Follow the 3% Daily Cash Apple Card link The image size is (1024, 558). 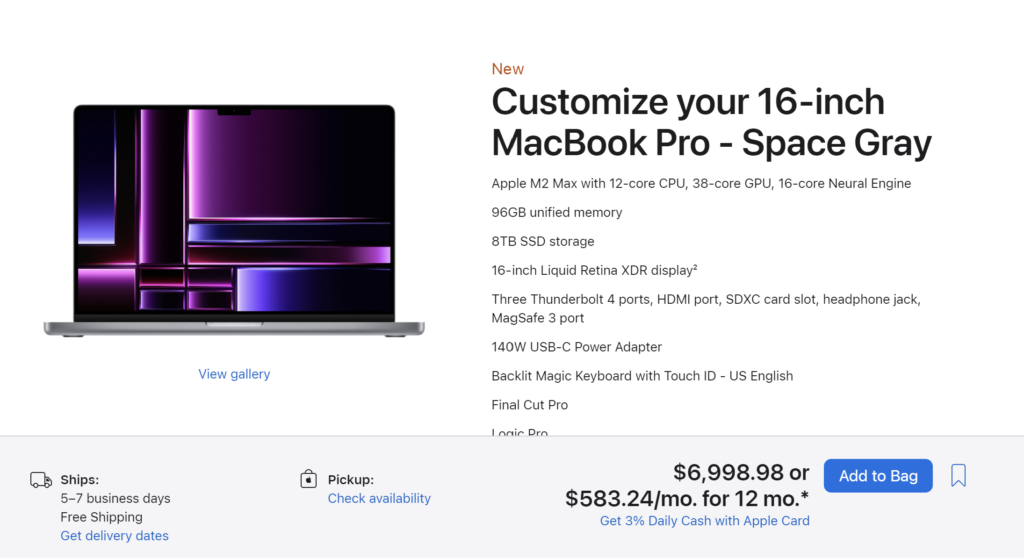tap(704, 521)
